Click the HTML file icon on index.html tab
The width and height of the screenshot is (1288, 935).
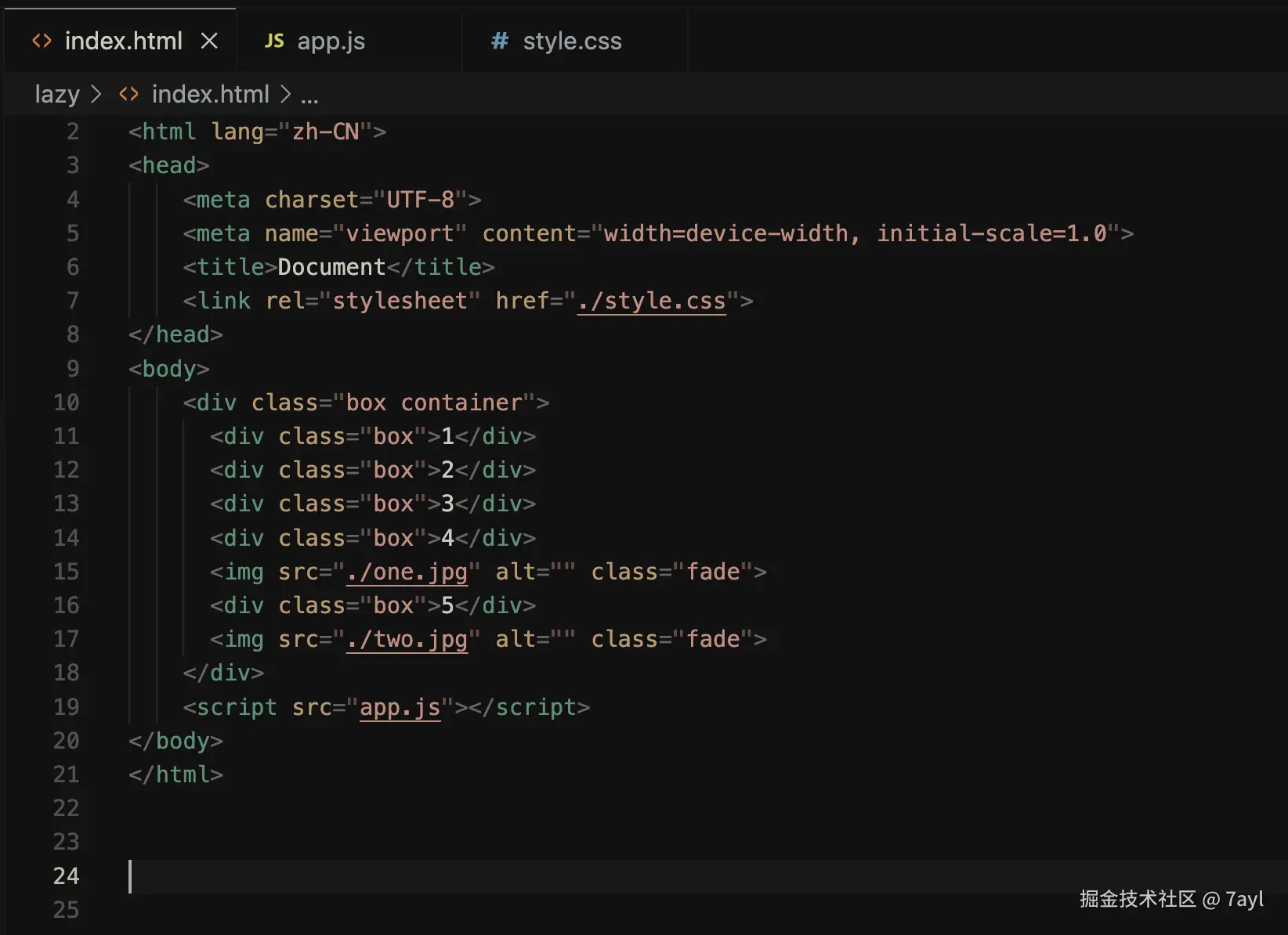pyautogui.click(x=42, y=41)
